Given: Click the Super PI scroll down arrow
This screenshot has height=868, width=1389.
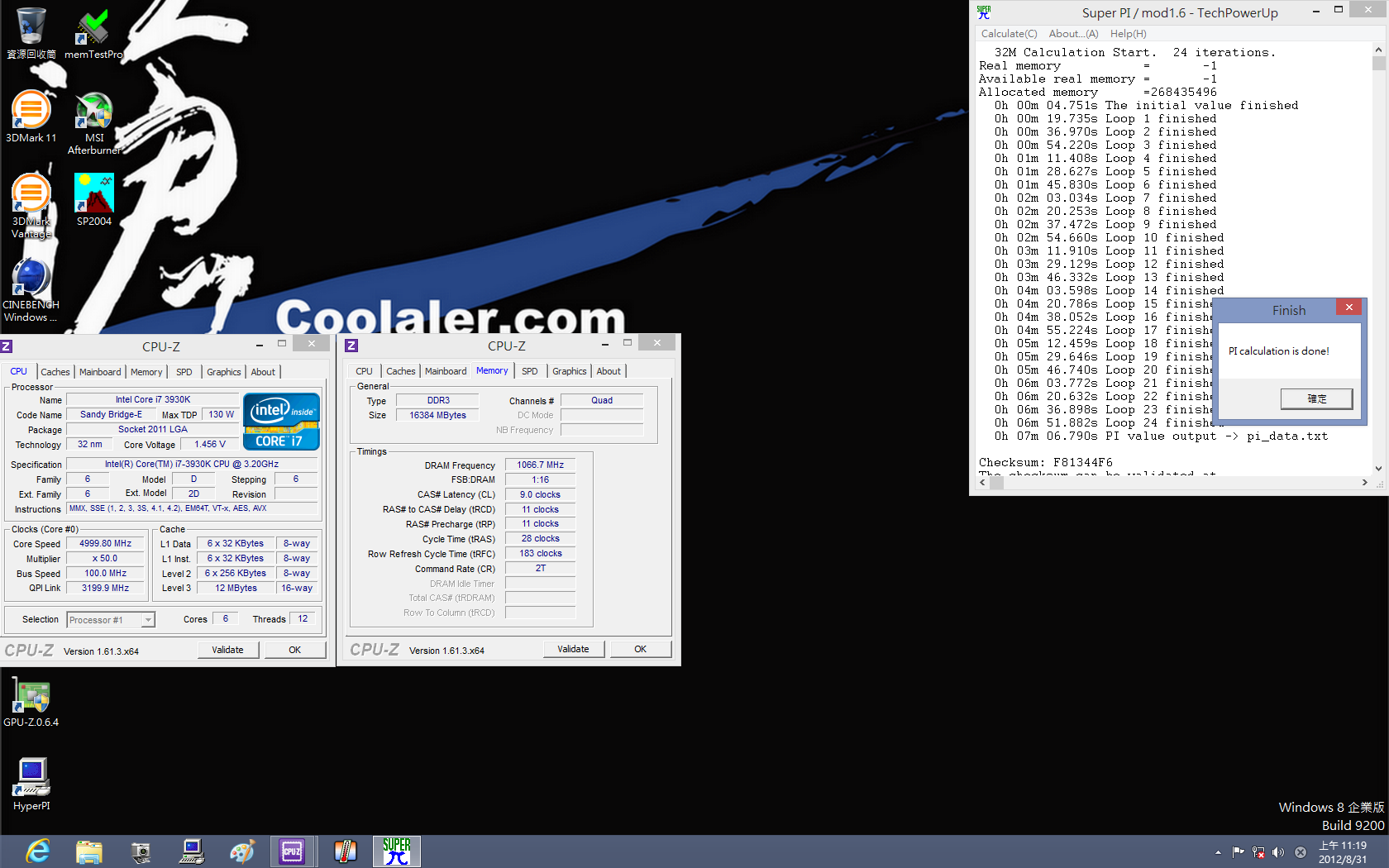Looking at the screenshot, I should coord(1378,468).
